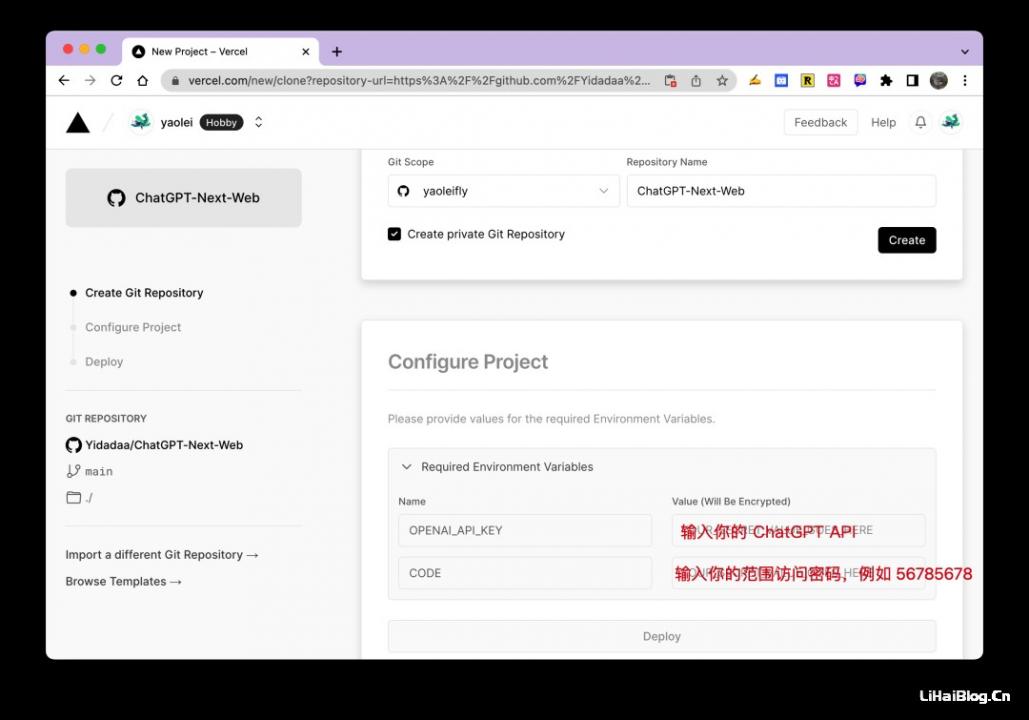Open the Git Scope yaoleifly dropdown
This screenshot has width=1029, height=720.
tap(503, 191)
